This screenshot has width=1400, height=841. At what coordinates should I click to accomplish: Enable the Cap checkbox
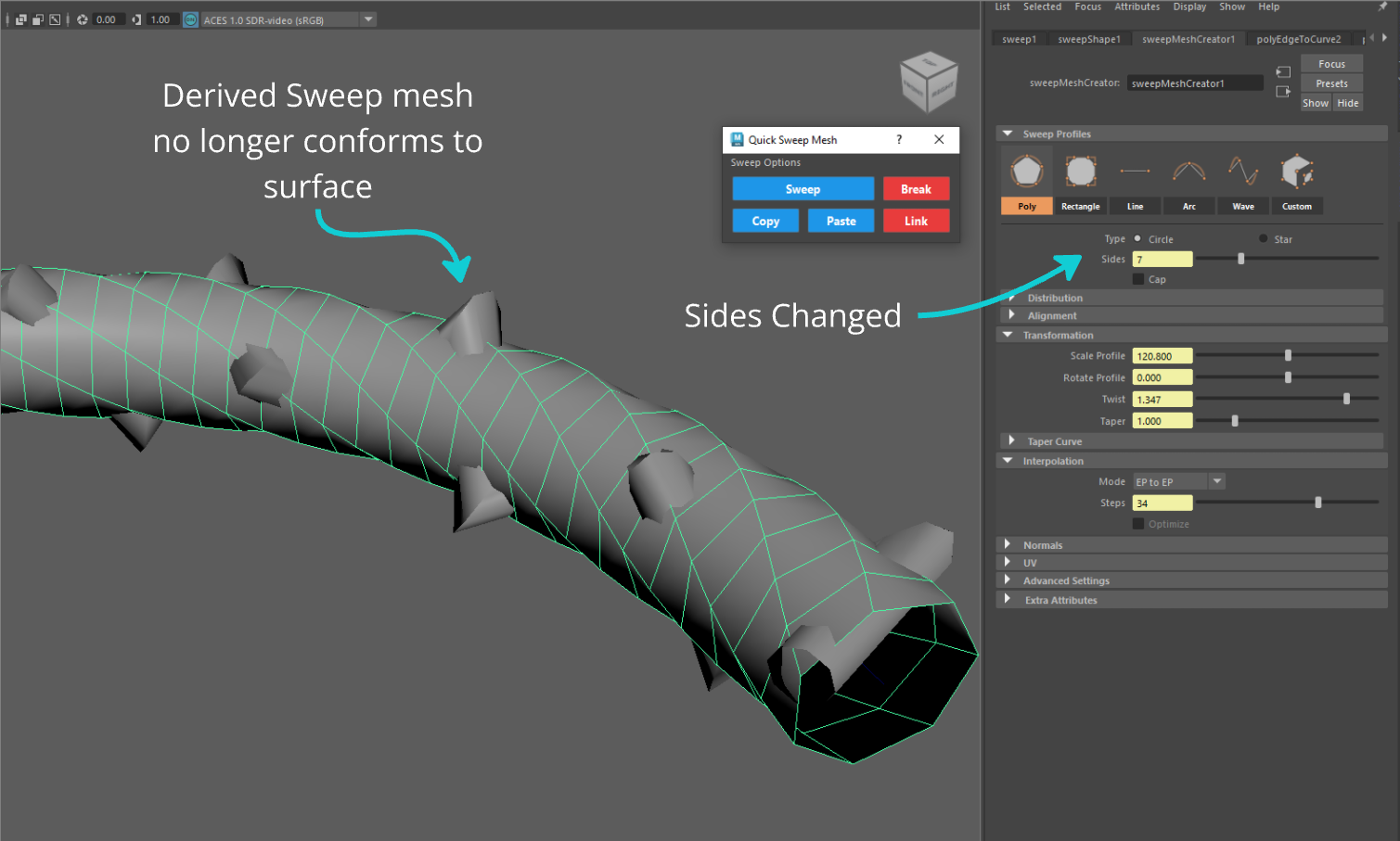tap(1138, 279)
